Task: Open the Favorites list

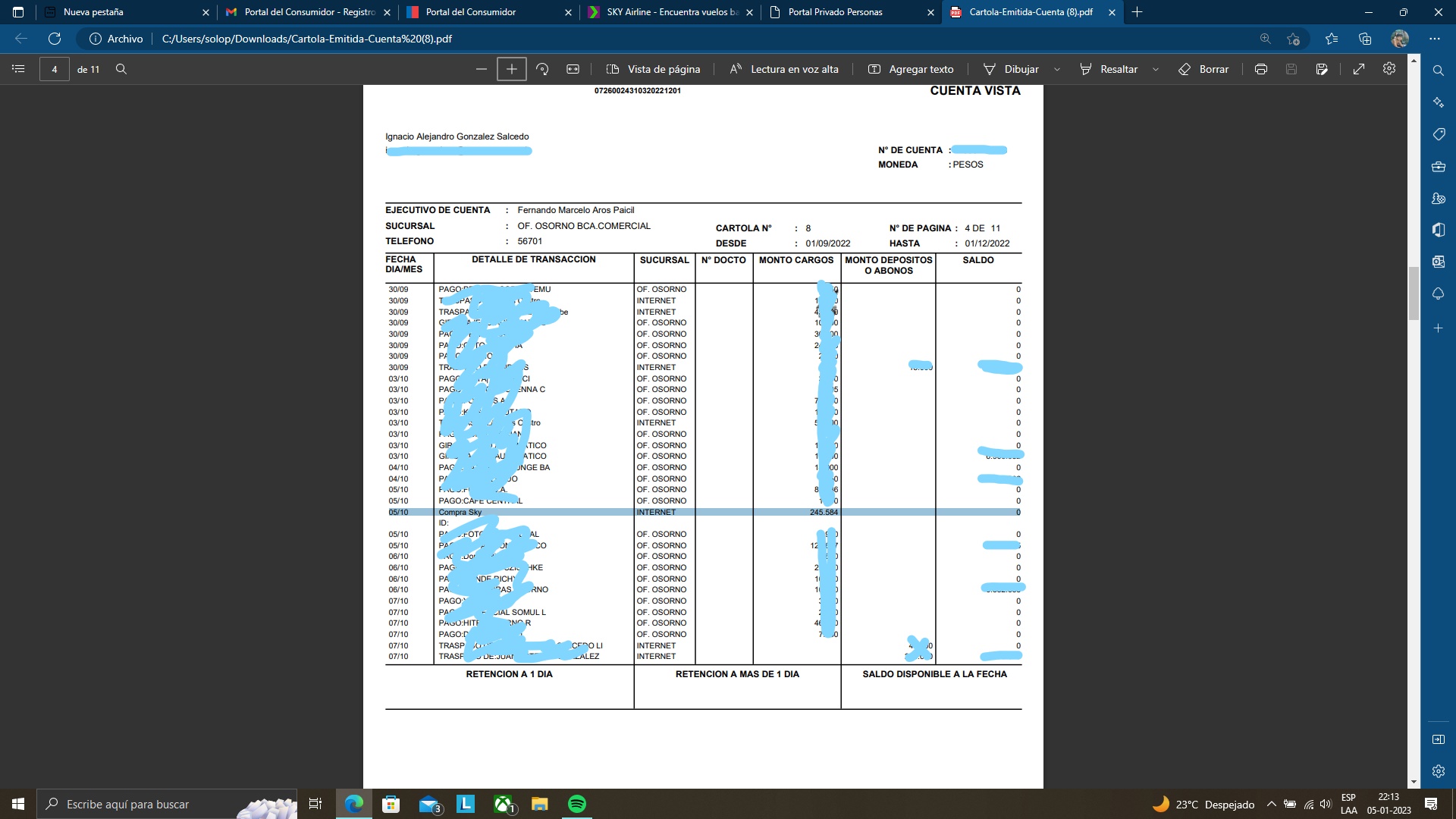Action: pyautogui.click(x=1332, y=39)
